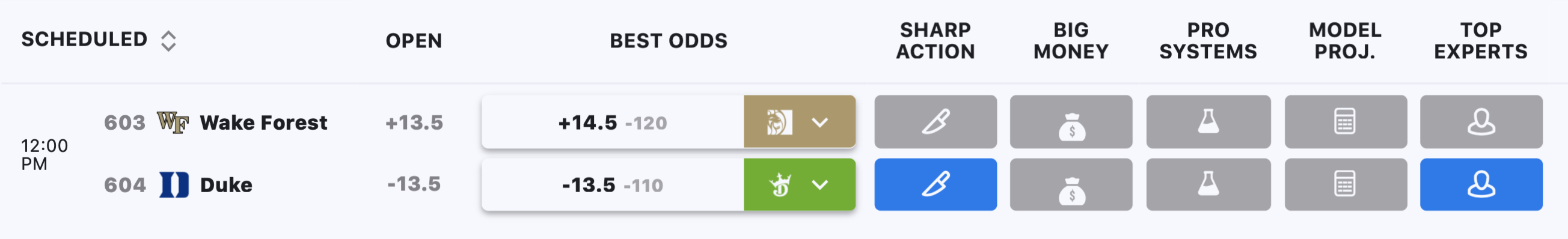The width and height of the screenshot is (1568, 239).
Task: Click Wake Forest model projection calculator icon
Action: [x=1346, y=122]
